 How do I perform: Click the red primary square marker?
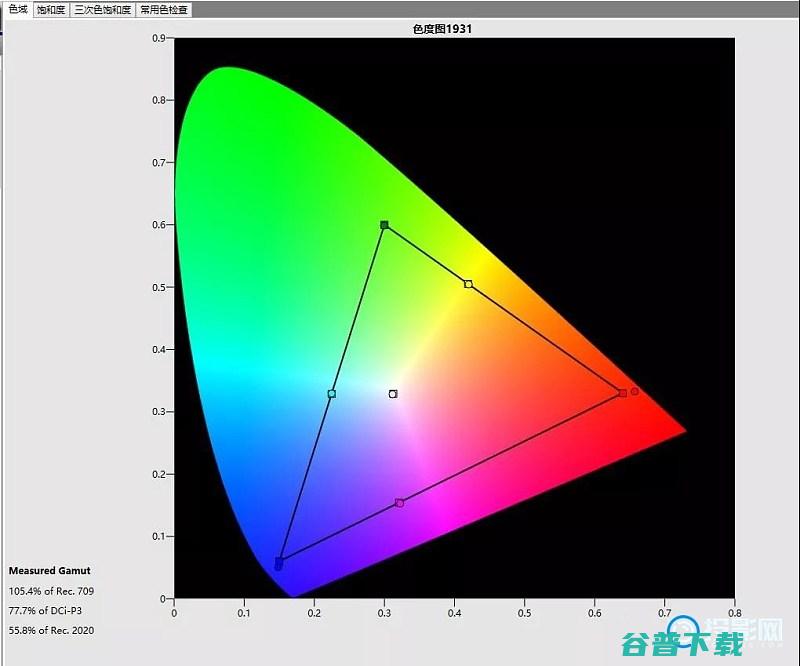(622, 393)
